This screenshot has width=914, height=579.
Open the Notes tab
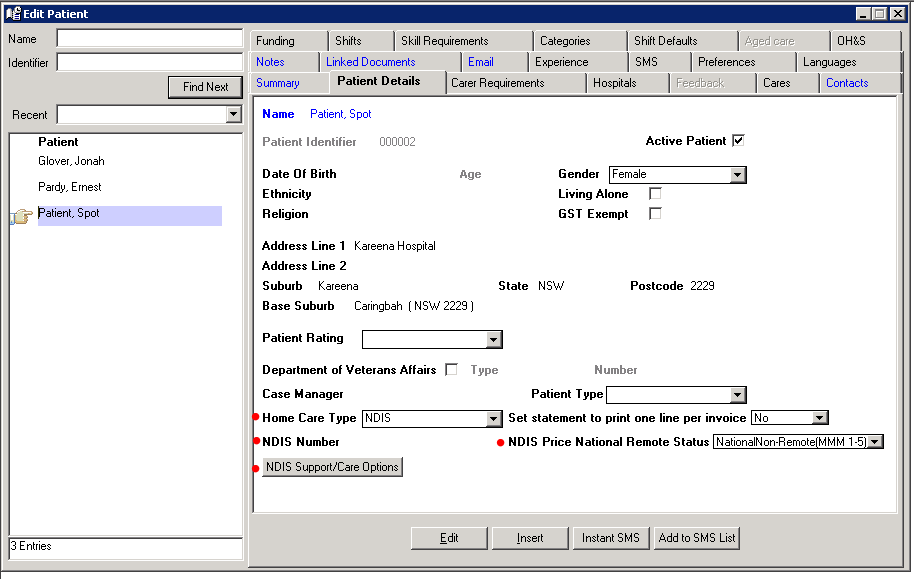pos(284,62)
